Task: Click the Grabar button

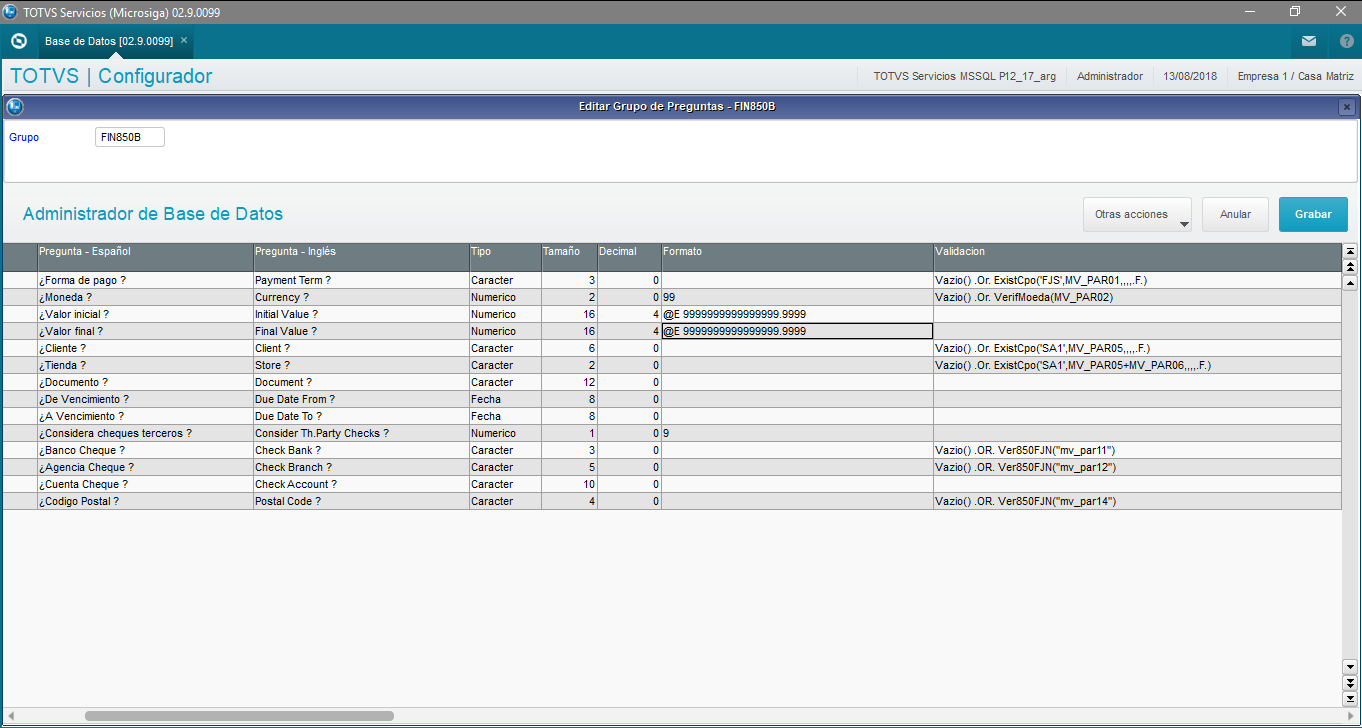Action: tap(1313, 214)
